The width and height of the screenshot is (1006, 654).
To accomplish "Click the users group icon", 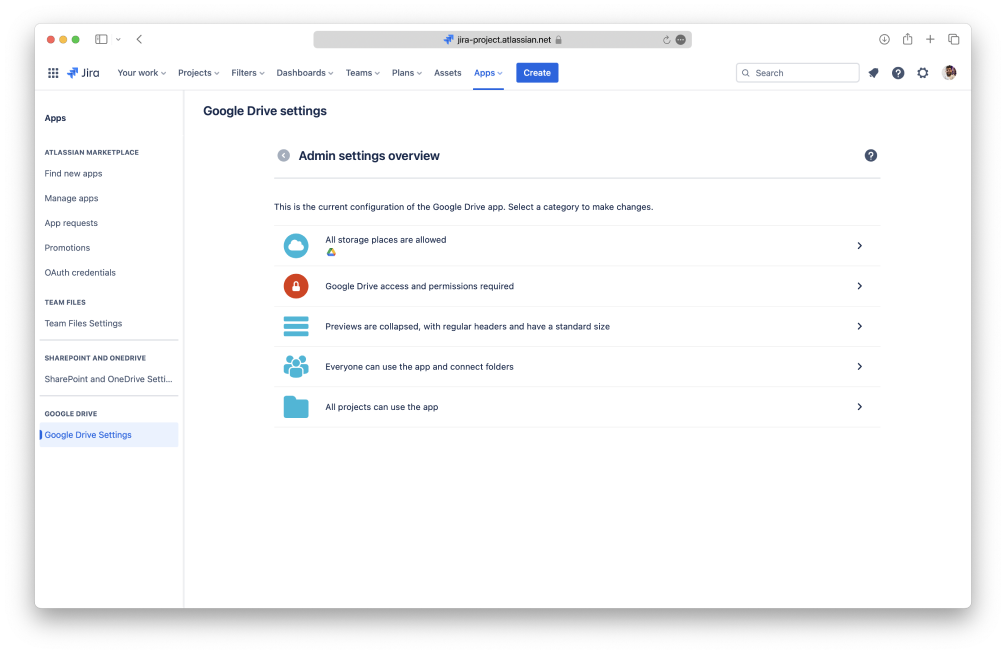I will click(296, 366).
